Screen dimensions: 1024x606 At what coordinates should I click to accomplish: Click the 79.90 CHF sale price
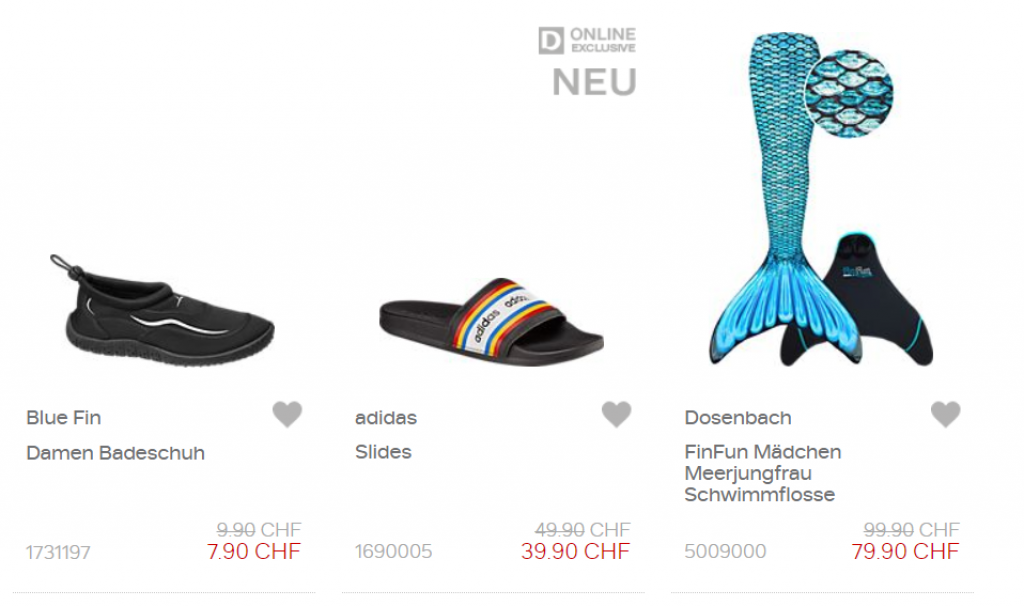click(x=905, y=552)
